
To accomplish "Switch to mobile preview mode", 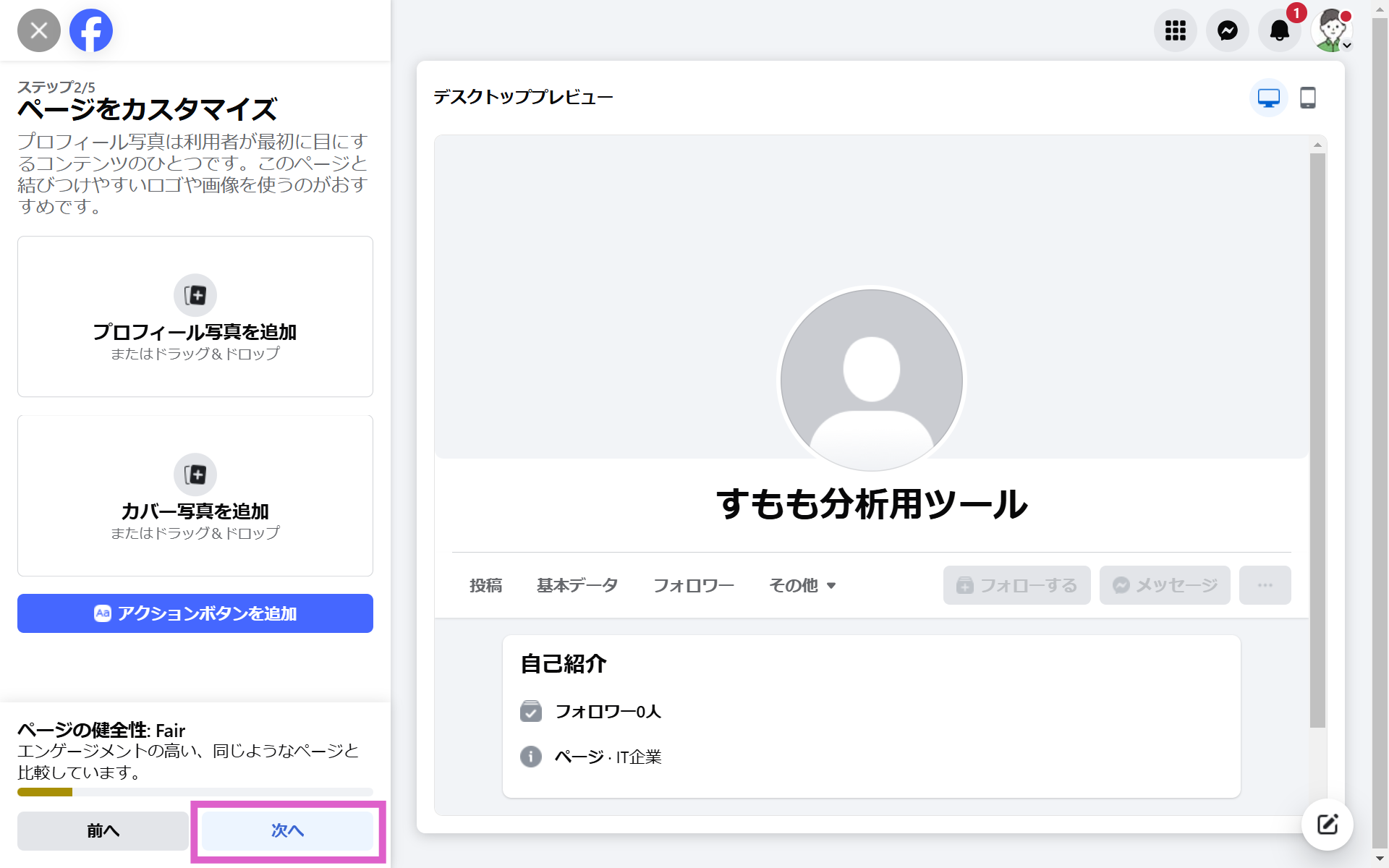I will [1308, 98].
